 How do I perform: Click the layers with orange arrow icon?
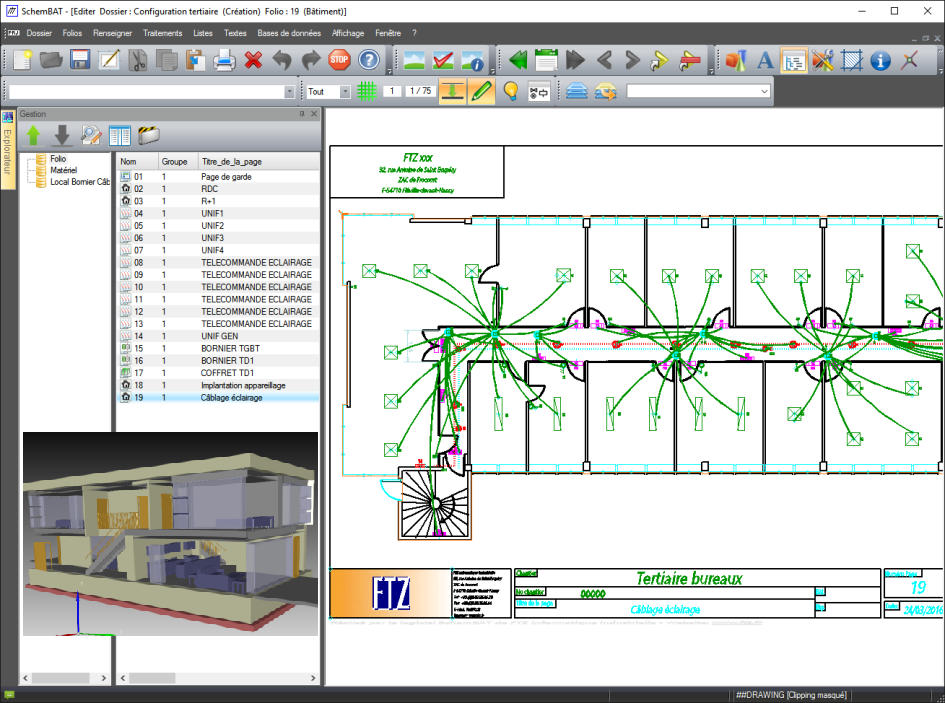click(606, 91)
